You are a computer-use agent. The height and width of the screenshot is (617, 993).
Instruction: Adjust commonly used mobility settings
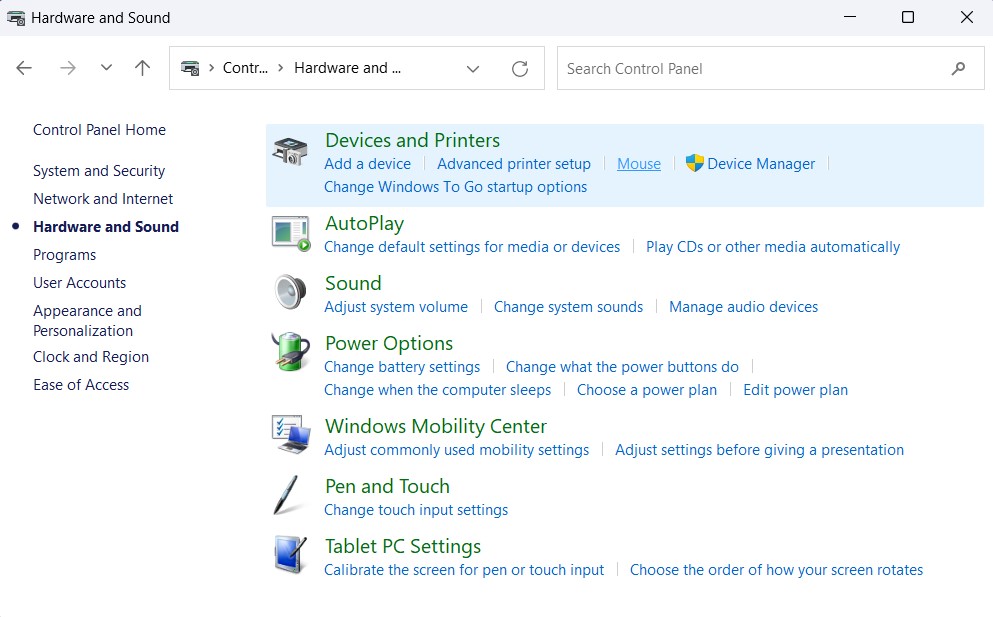[457, 450]
